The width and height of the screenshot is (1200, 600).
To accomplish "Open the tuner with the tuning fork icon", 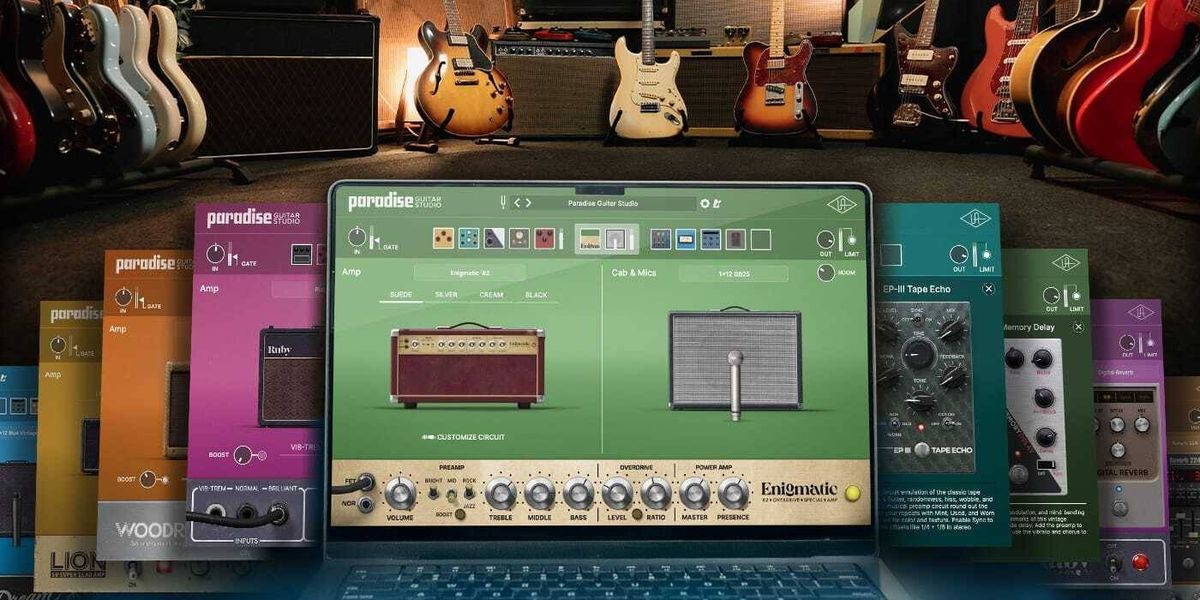I will click(x=503, y=202).
